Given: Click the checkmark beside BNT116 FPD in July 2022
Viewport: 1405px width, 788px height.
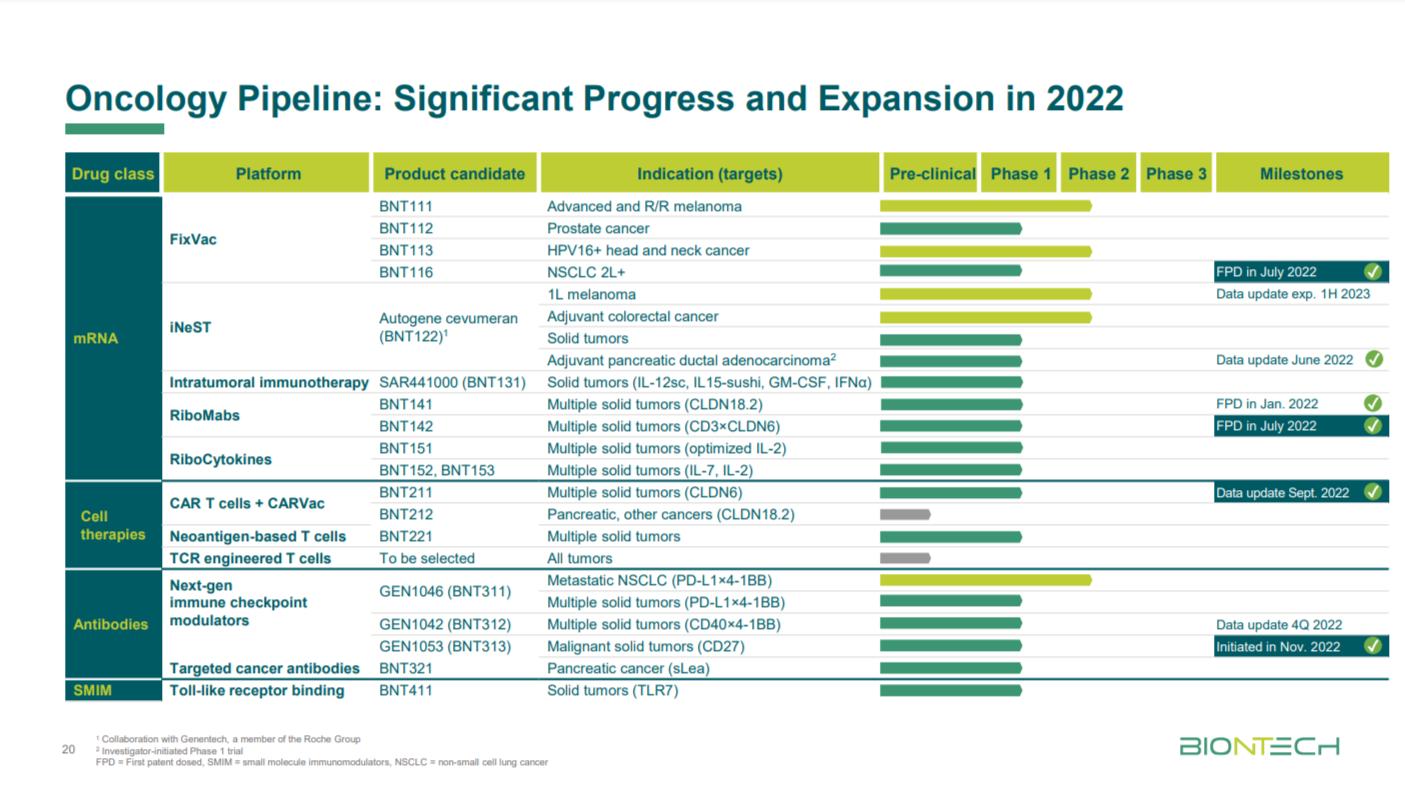Looking at the screenshot, I should coord(1373,272).
